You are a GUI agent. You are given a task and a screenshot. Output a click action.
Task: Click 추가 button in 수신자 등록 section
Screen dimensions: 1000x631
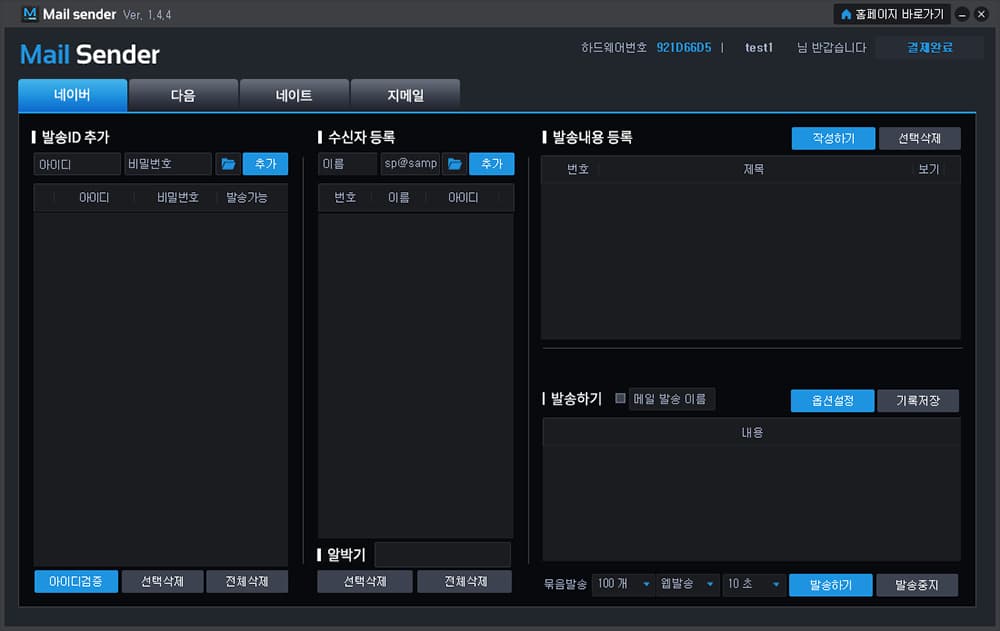pyautogui.click(x=492, y=164)
